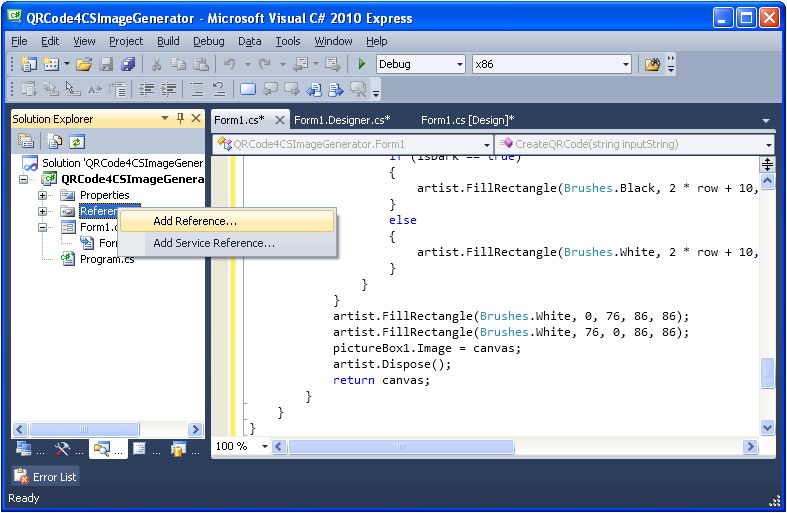The width and height of the screenshot is (787, 513).
Task: Open the x86 platform dropdown
Action: pyautogui.click(x=626, y=64)
